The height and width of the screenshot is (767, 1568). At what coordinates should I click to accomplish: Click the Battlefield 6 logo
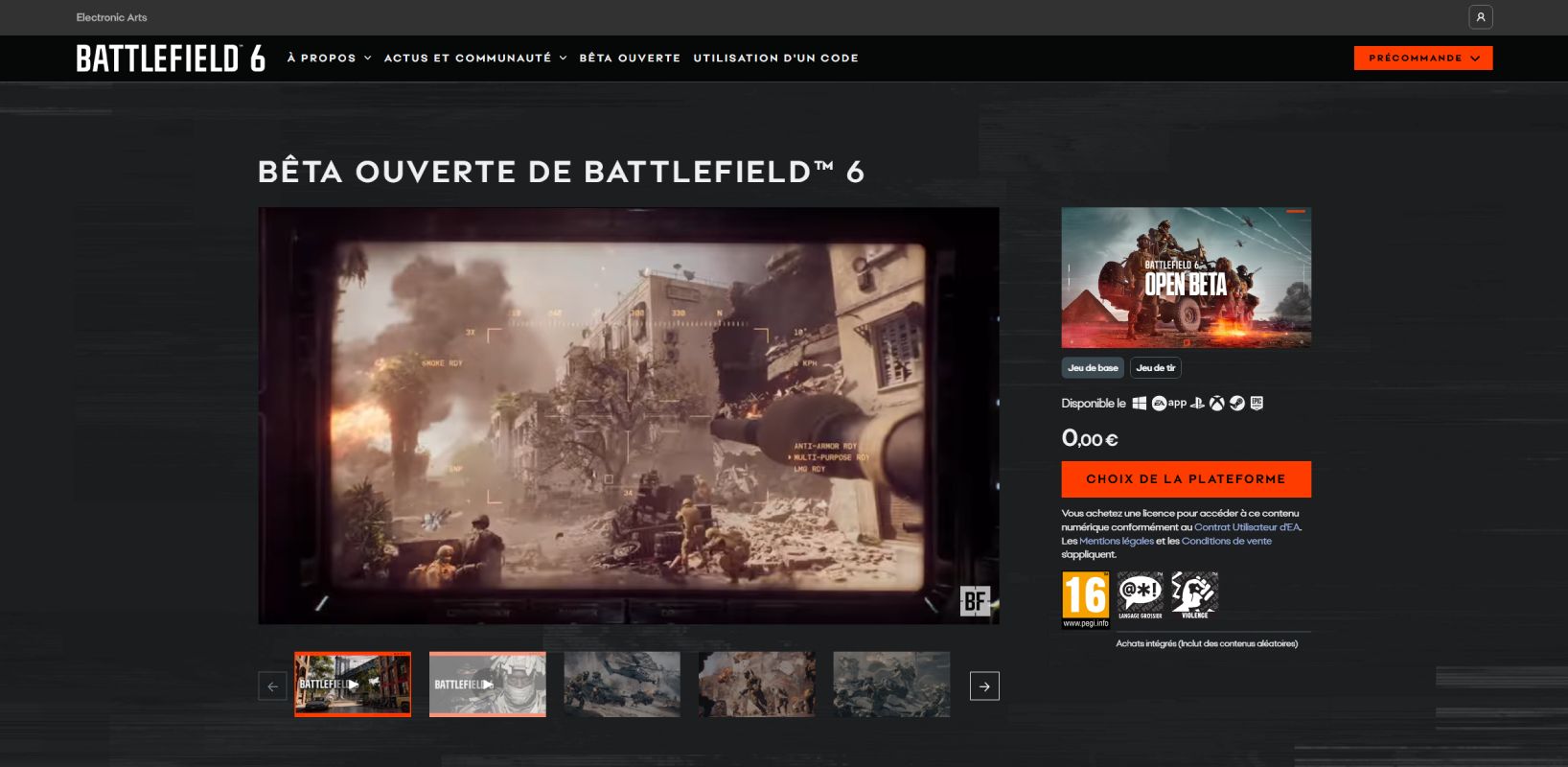coord(171,58)
